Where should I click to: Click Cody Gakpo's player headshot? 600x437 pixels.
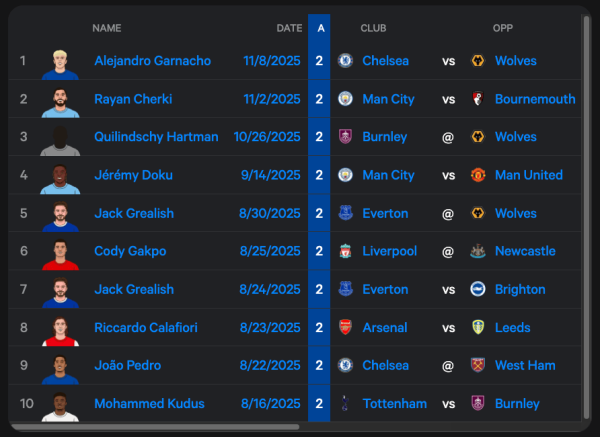pos(60,252)
